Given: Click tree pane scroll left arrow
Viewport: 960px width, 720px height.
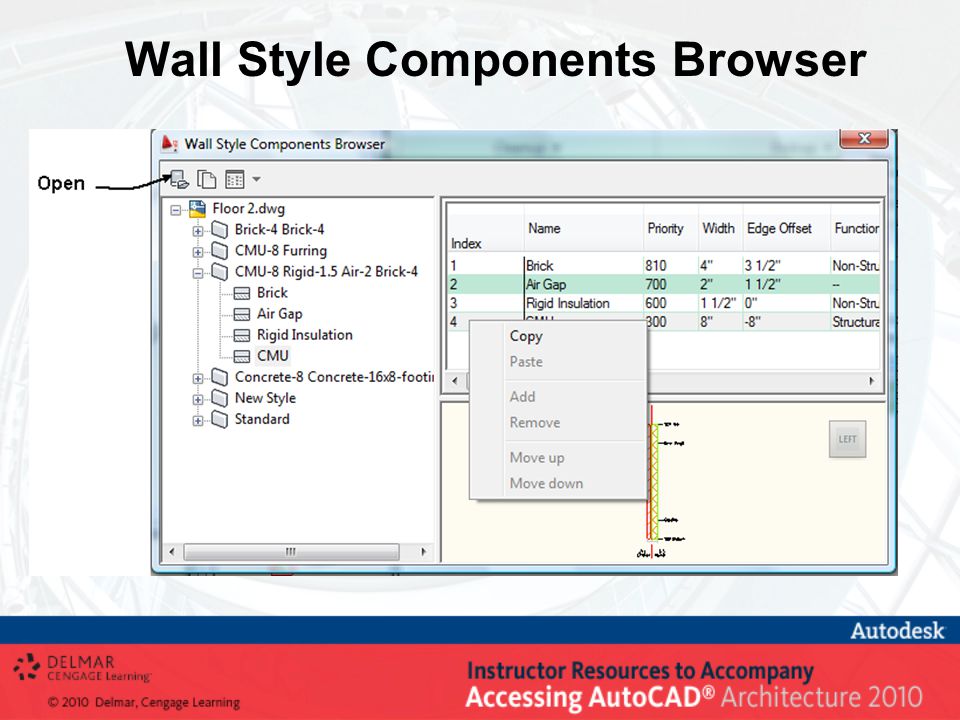Looking at the screenshot, I should [172, 552].
